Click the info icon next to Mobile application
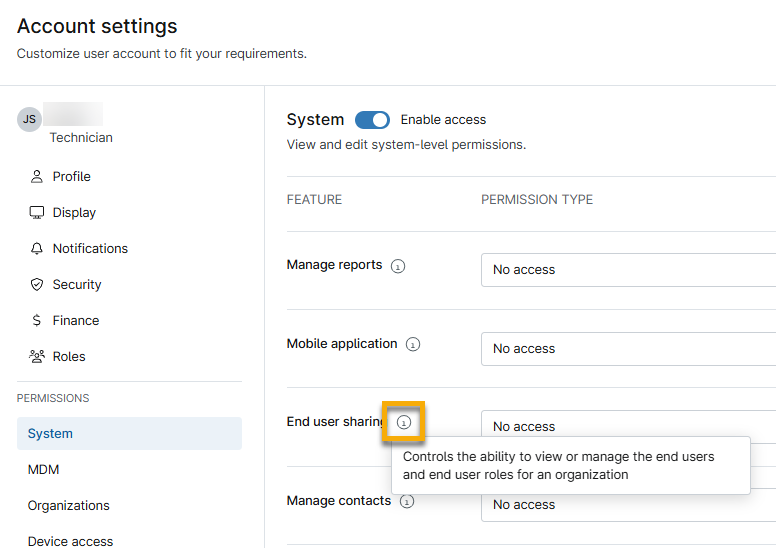776x548 pixels. tap(413, 344)
